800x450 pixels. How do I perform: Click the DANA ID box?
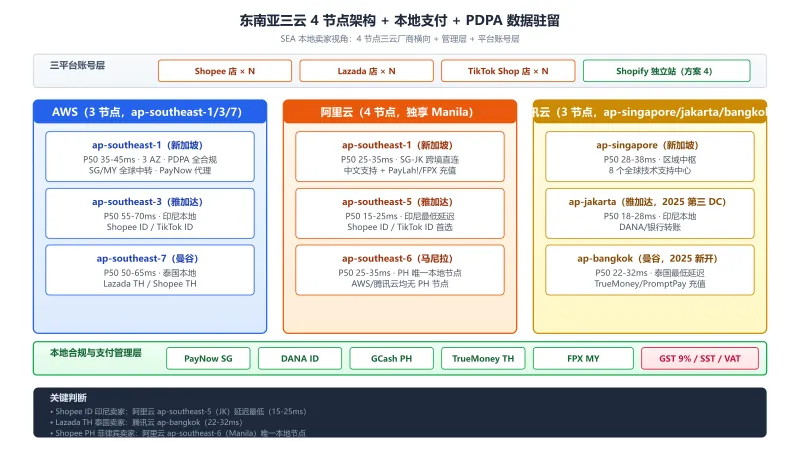click(300, 358)
